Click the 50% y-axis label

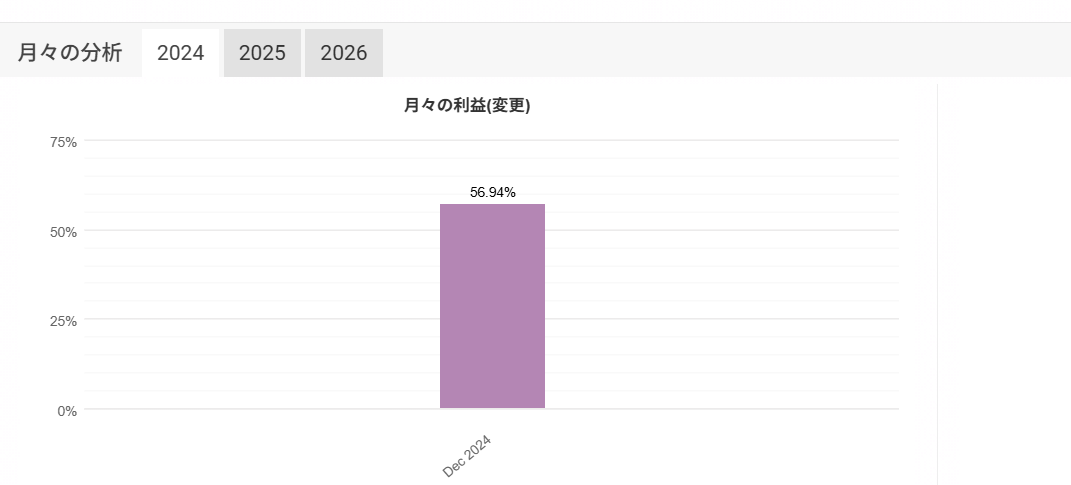63,232
